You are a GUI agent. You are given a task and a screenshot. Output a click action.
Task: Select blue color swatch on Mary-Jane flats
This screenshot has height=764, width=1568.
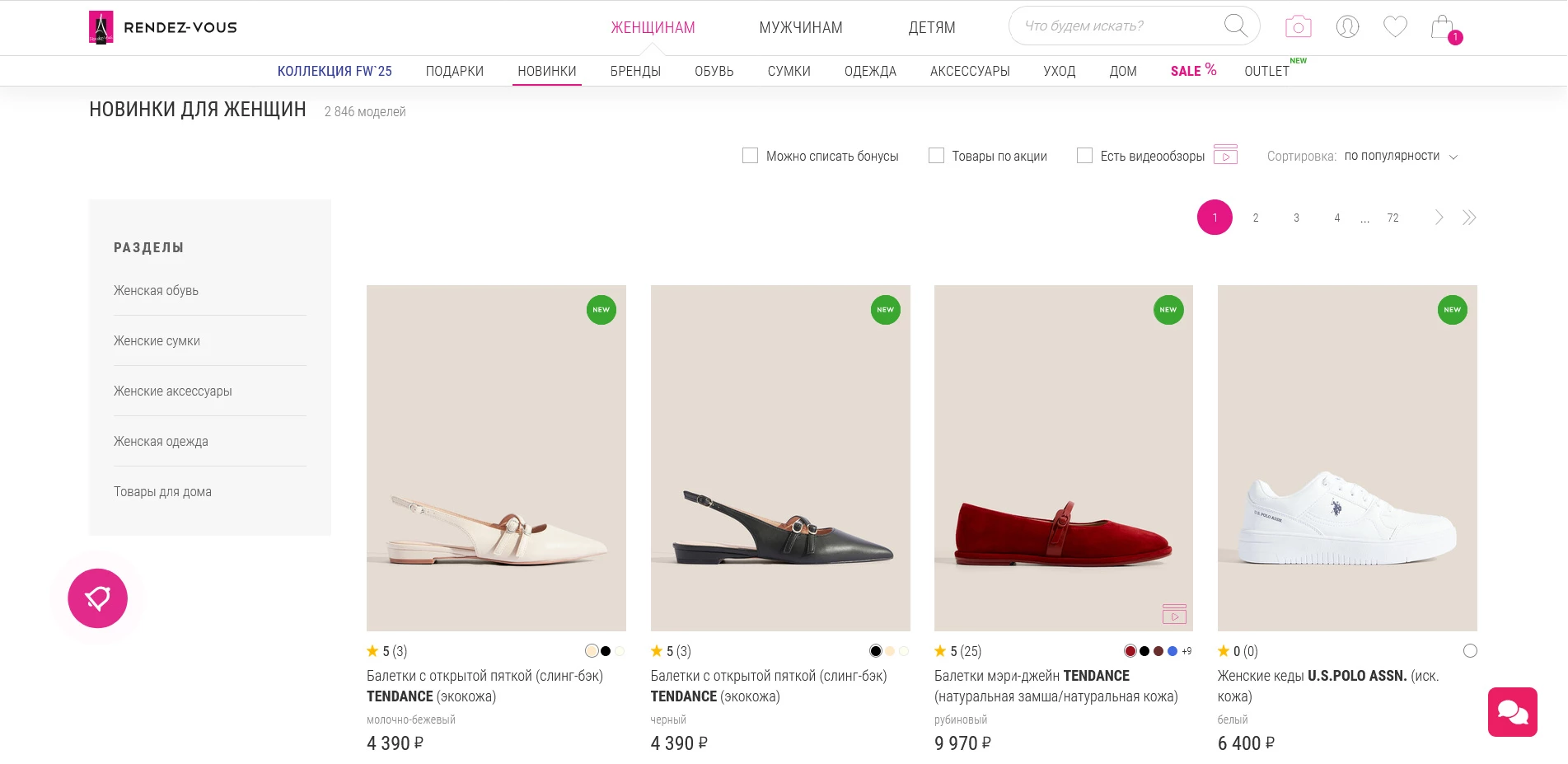click(x=1172, y=651)
